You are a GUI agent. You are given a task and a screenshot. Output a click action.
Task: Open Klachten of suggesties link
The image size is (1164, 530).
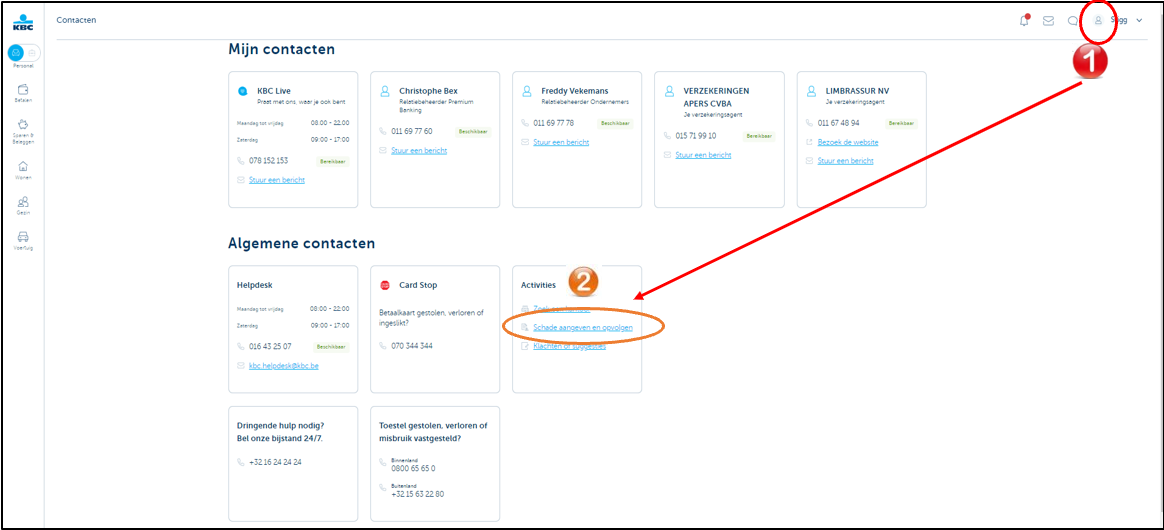coord(569,346)
